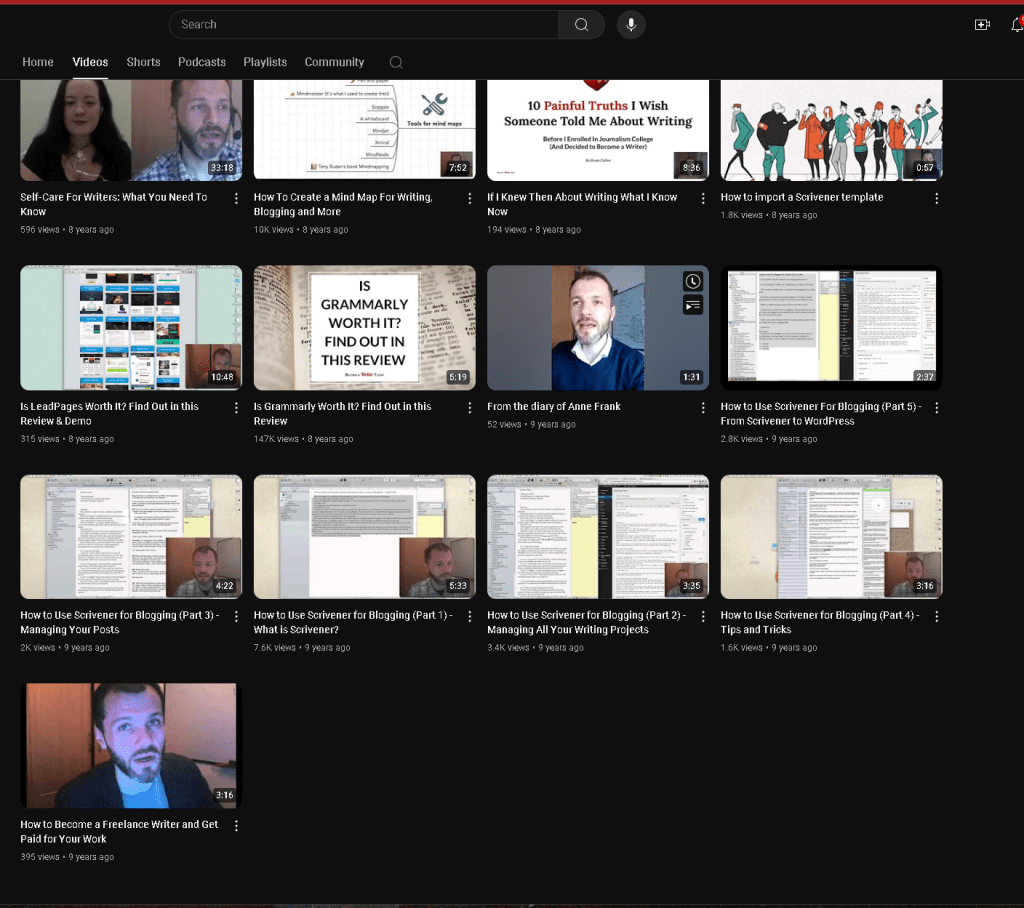Open options for Scrivener Part 5 video
The height and width of the screenshot is (908, 1024).
click(x=936, y=408)
